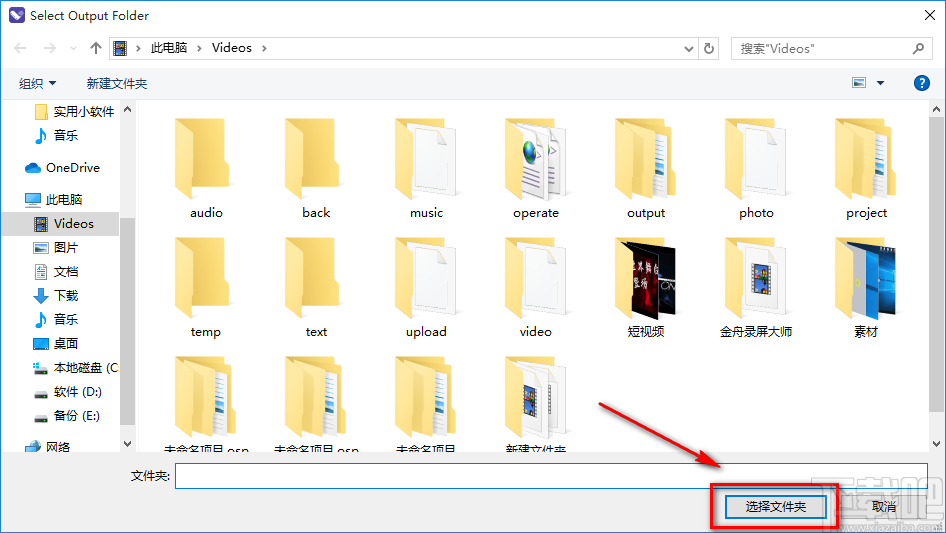Go up one folder level
946x533 pixels.
tap(95, 48)
